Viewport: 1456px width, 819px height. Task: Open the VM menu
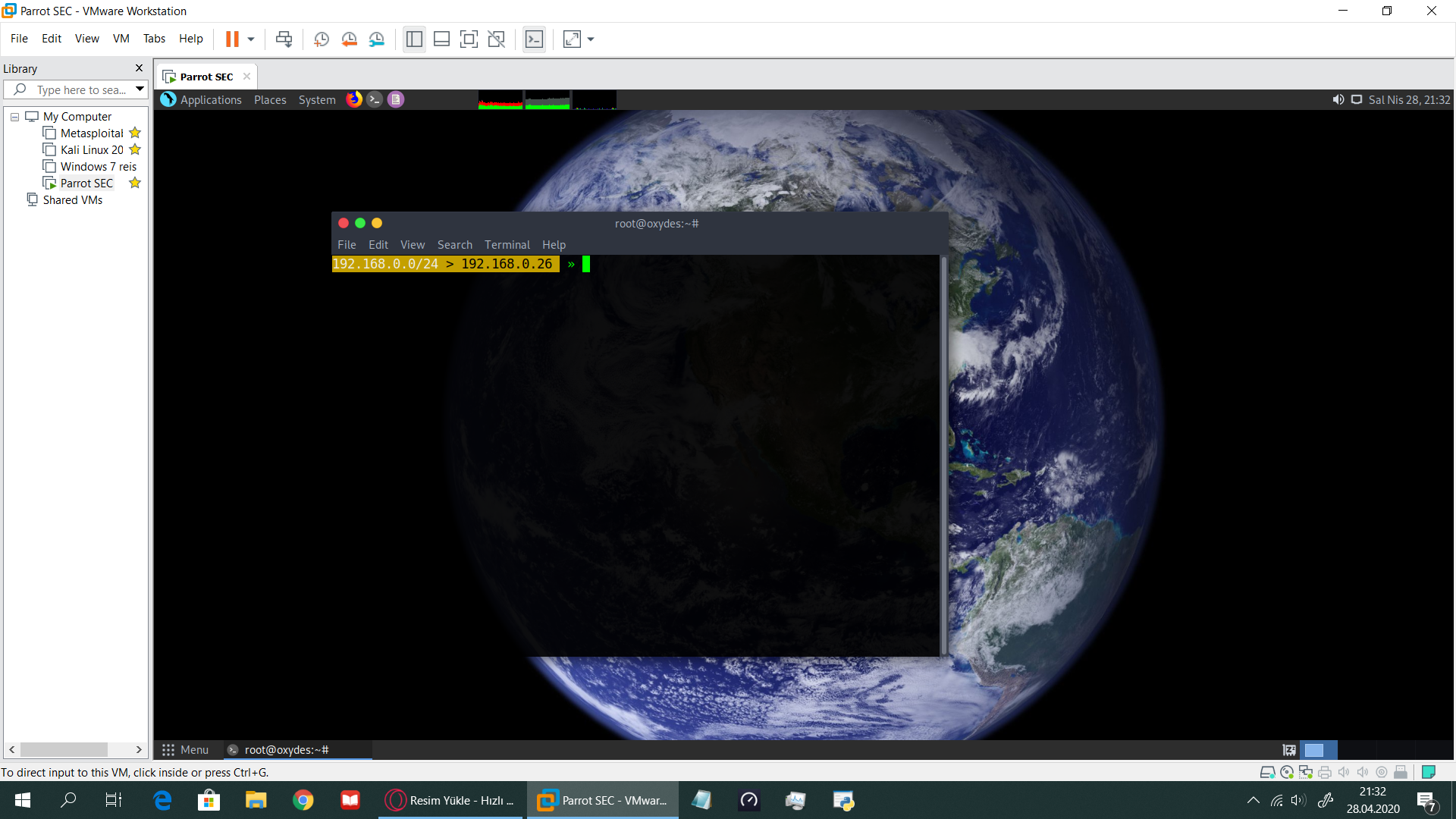pyautogui.click(x=121, y=39)
